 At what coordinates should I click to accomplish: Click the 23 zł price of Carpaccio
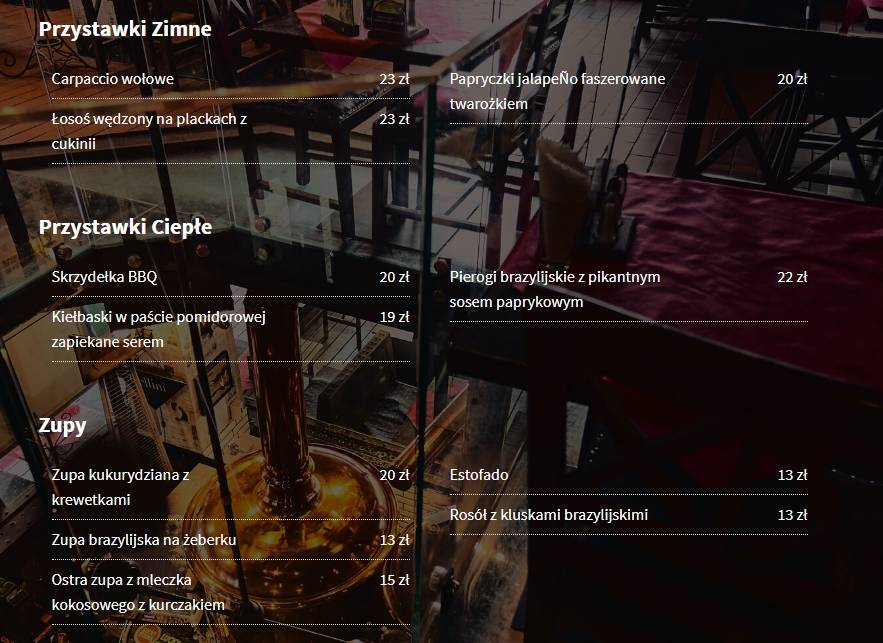pos(394,79)
